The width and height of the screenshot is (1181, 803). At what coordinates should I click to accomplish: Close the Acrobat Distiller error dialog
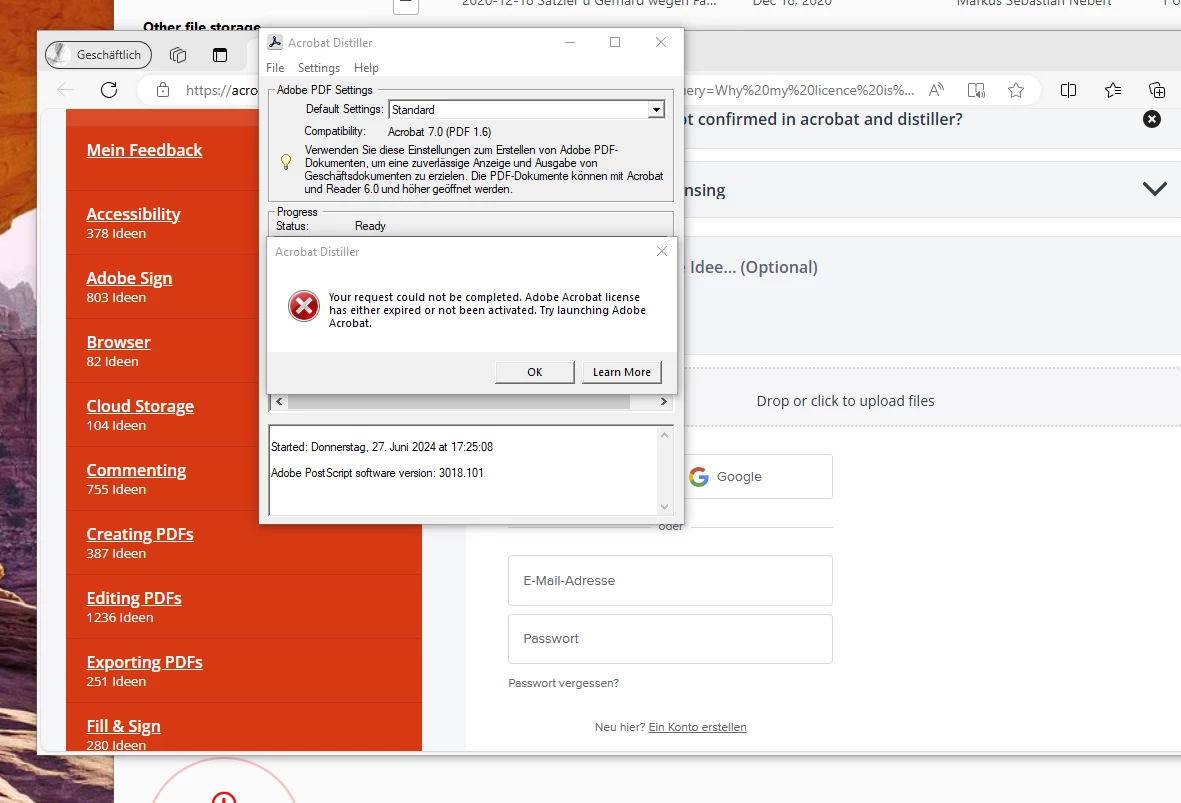[661, 251]
